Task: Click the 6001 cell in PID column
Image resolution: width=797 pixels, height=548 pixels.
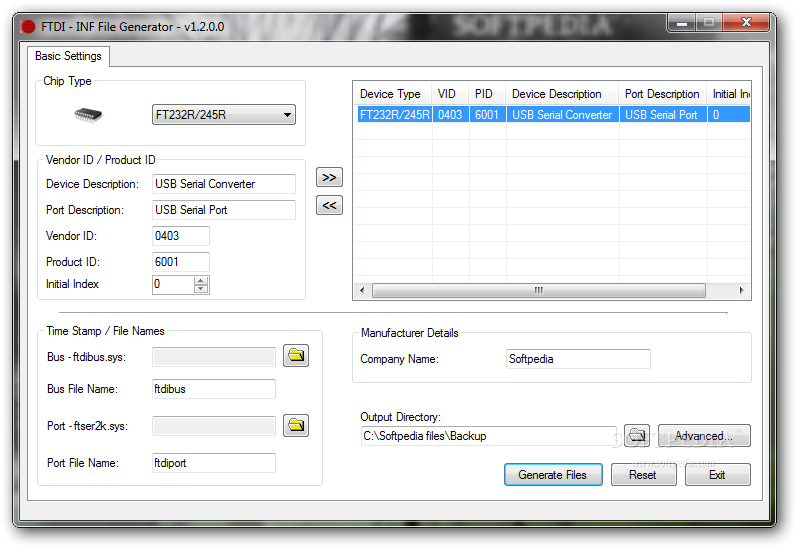Action: click(487, 115)
